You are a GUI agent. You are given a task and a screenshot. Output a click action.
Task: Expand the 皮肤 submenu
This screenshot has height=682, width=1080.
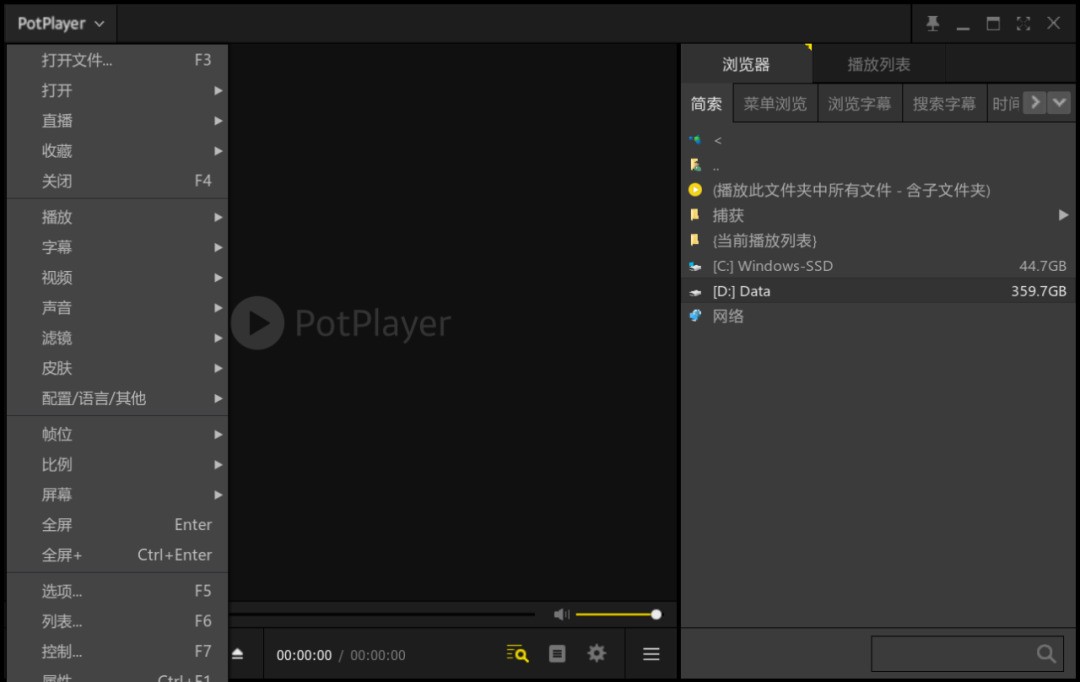(118, 369)
